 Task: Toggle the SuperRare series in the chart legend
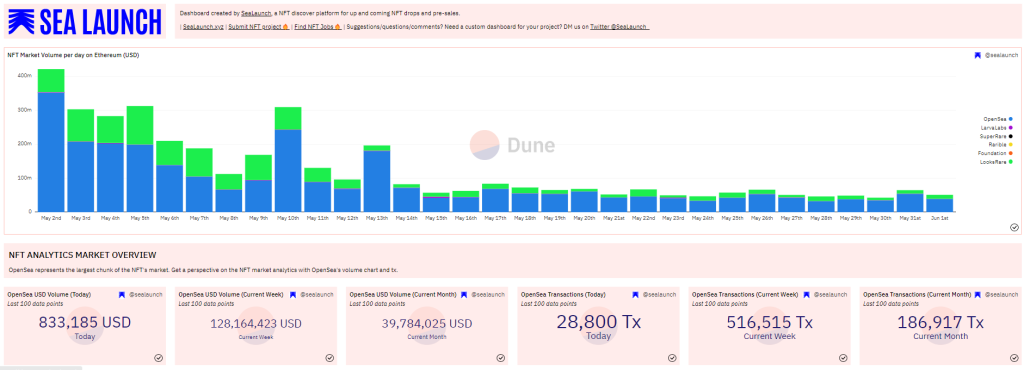[997, 136]
